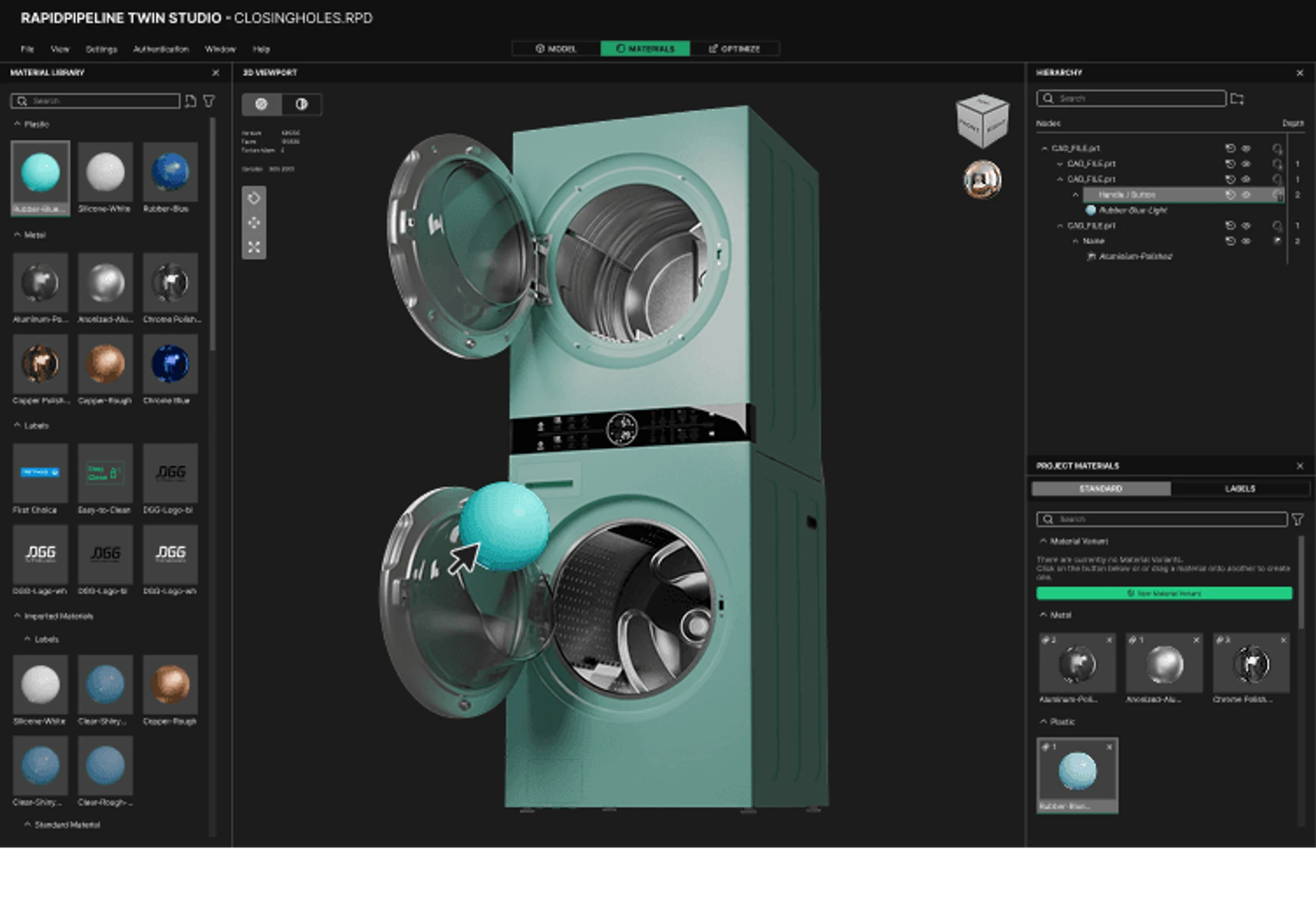The width and height of the screenshot is (1316, 900).
Task: Switch to Labels in Project Materials
Action: (1240, 489)
